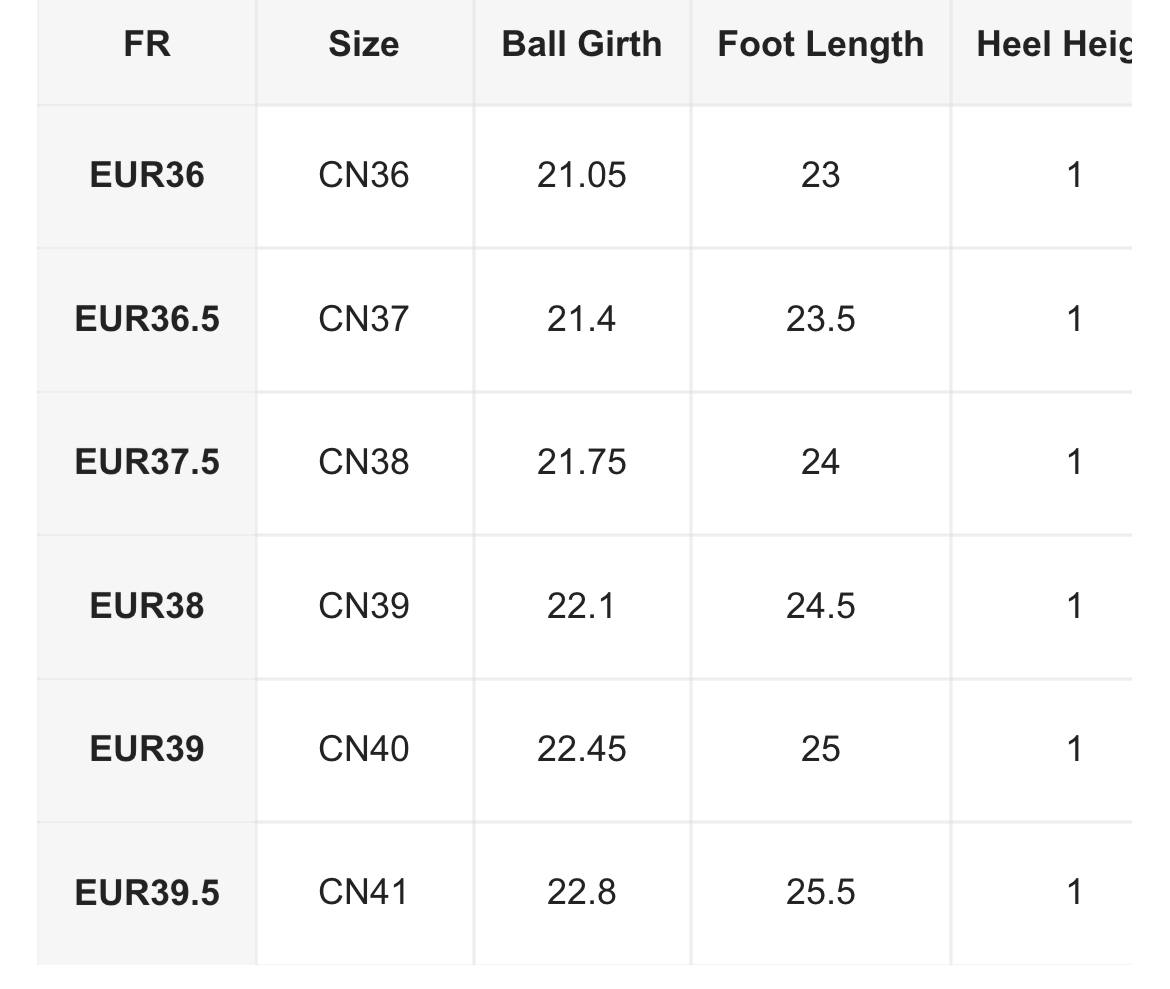1170x989 pixels.
Task: Click the EUR38 row label
Action: coord(147,605)
